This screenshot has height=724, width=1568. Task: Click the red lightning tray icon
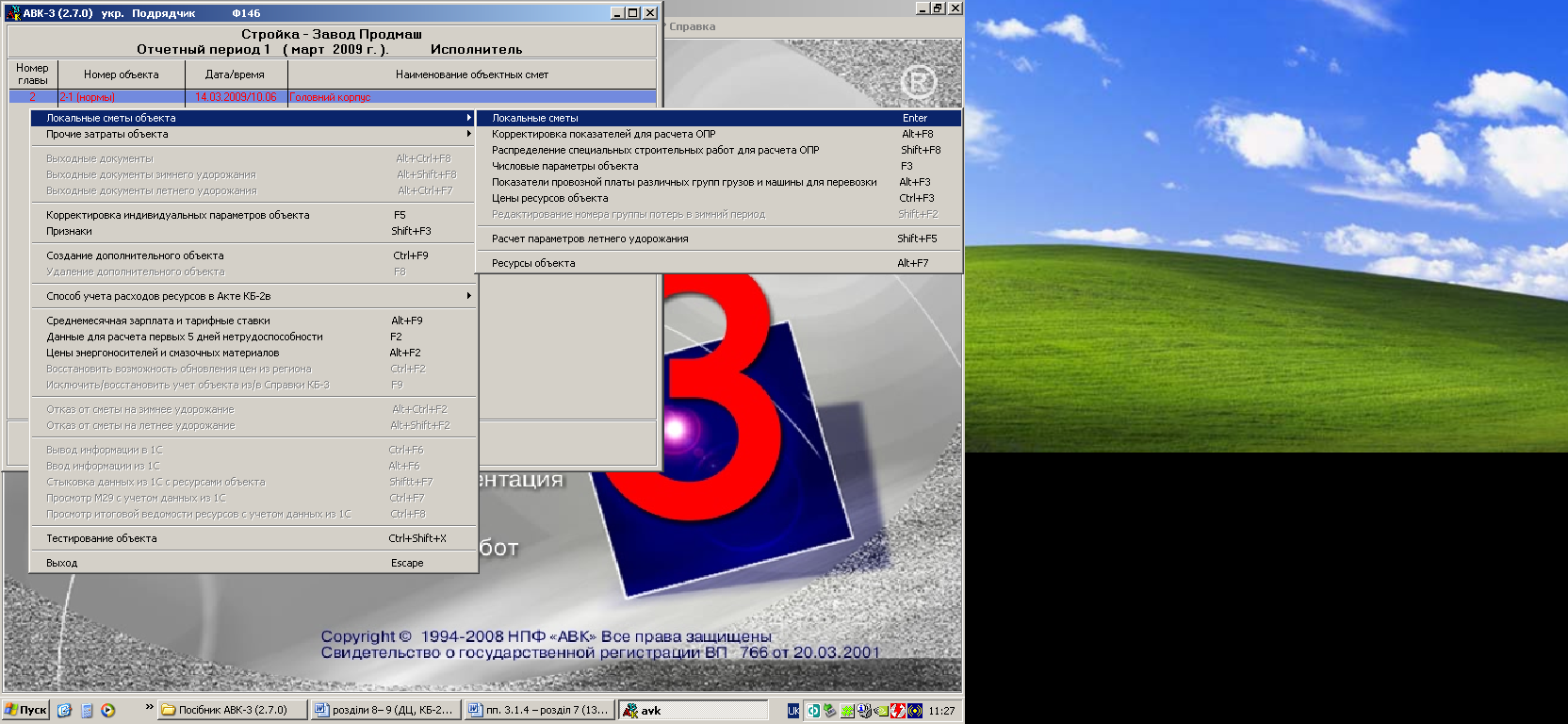click(898, 711)
